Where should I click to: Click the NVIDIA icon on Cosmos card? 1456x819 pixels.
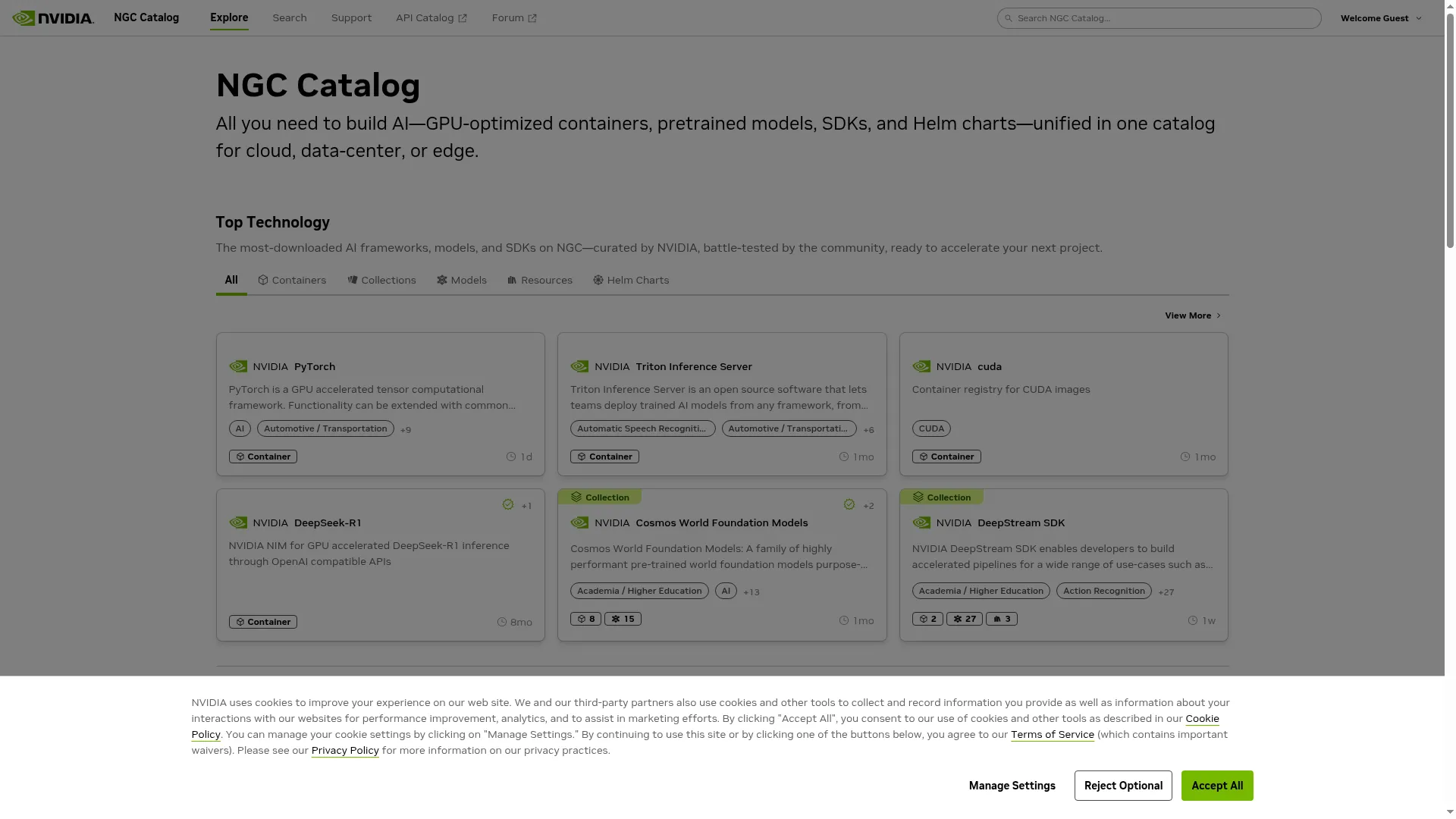pos(579,523)
